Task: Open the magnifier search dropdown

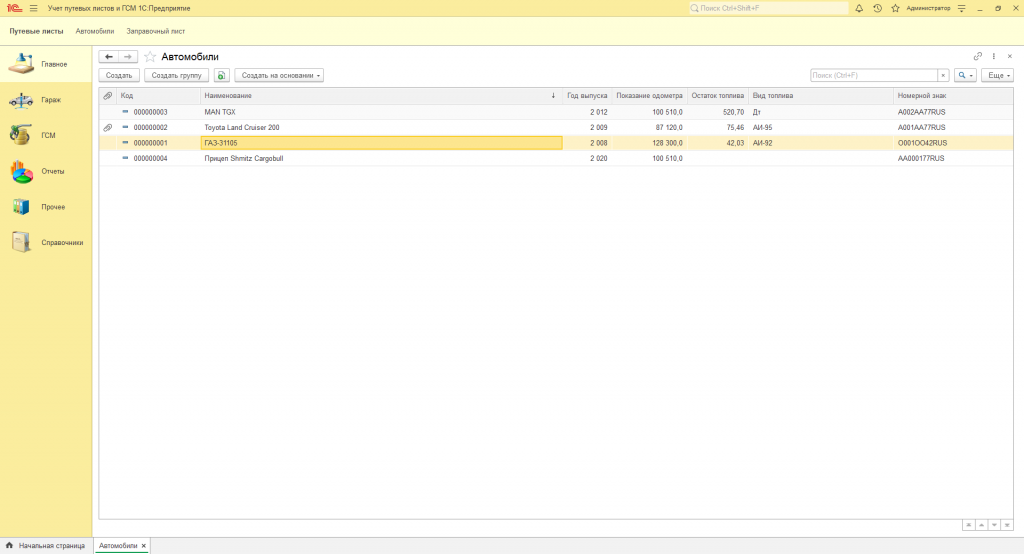Action: (965, 75)
